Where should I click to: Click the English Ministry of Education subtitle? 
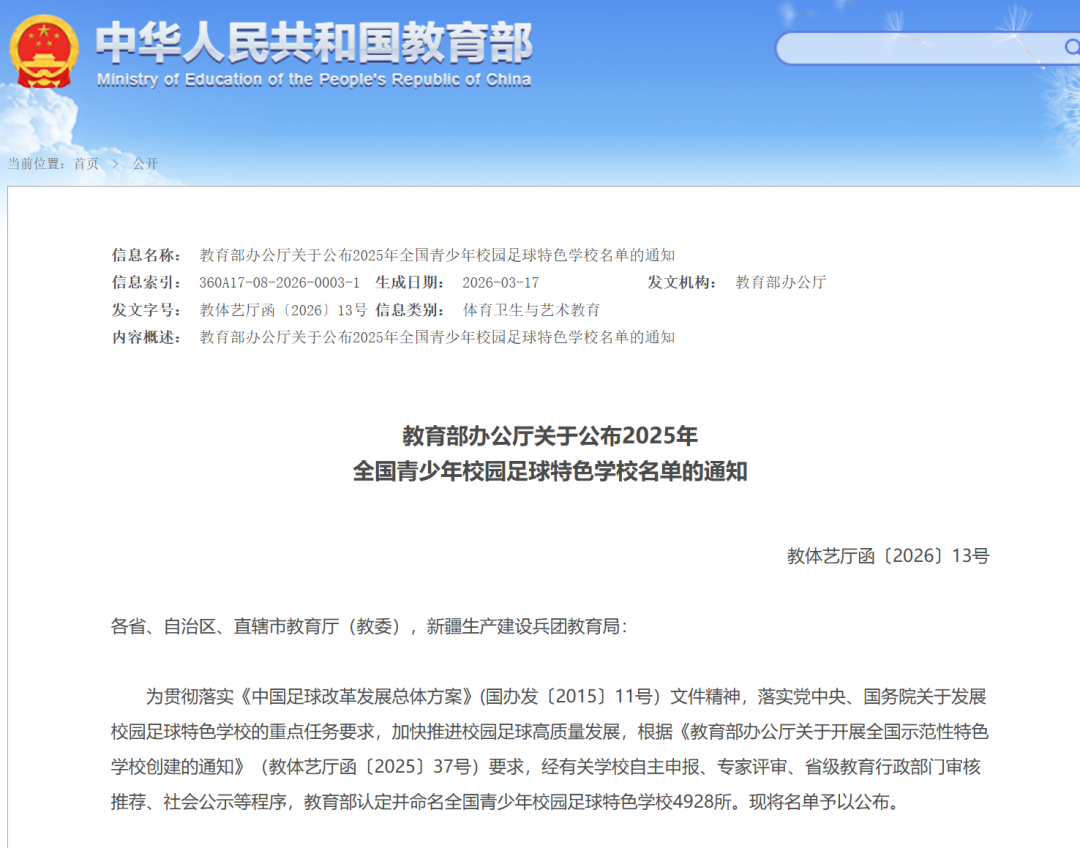tap(314, 81)
